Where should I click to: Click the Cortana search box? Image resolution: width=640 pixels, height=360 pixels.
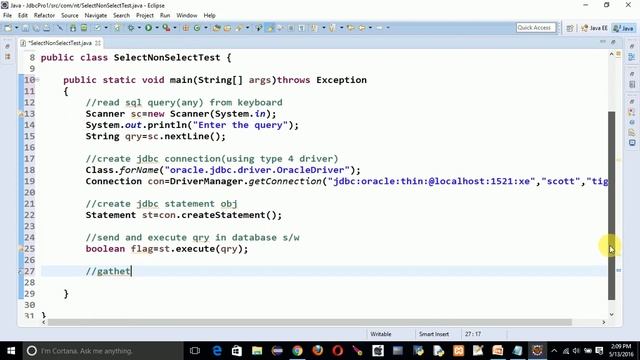103,351
